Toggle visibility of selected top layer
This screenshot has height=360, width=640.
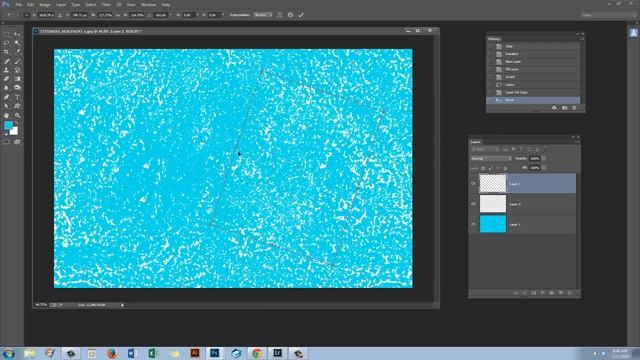pyautogui.click(x=473, y=184)
